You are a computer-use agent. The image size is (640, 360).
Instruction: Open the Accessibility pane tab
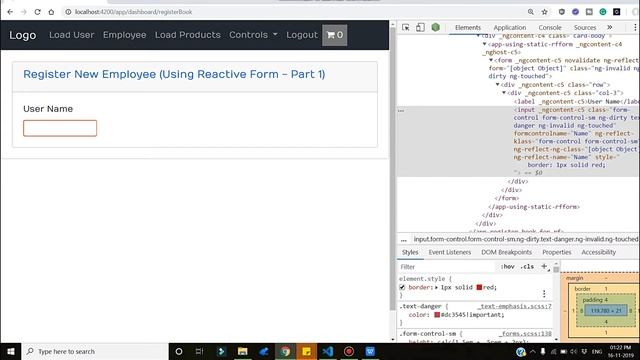[x=598, y=252]
